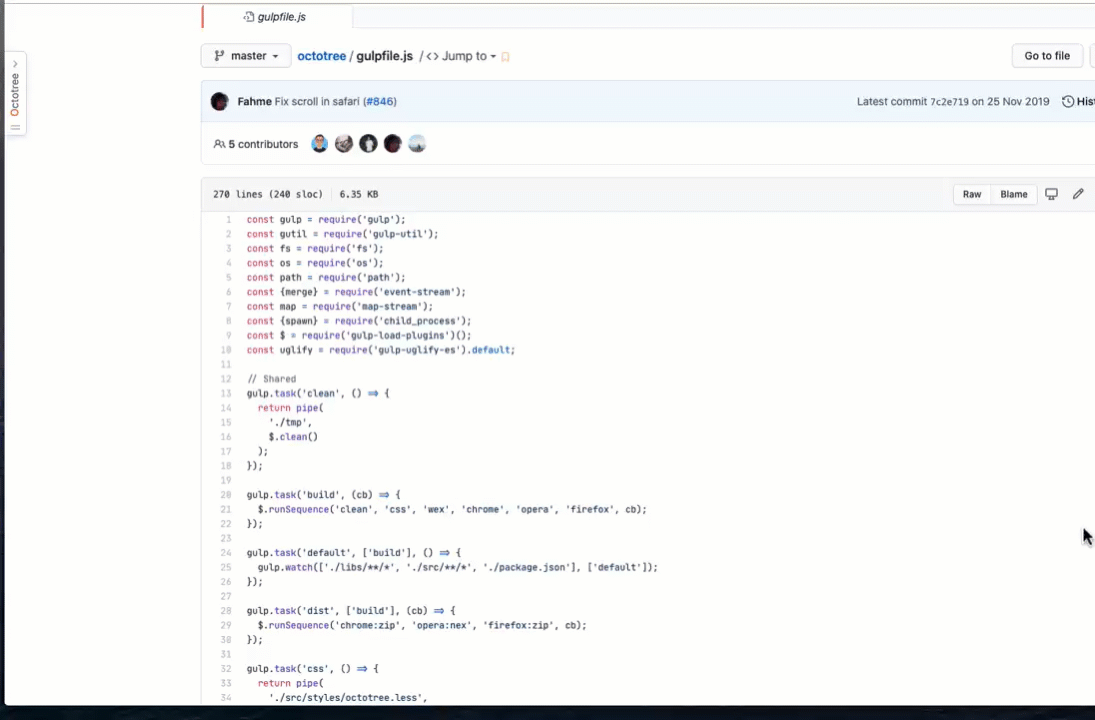Click 'event-stream' string in line 6
This screenshot has height=720, width=1095.
pyautogui.click(x=416, y=292)
